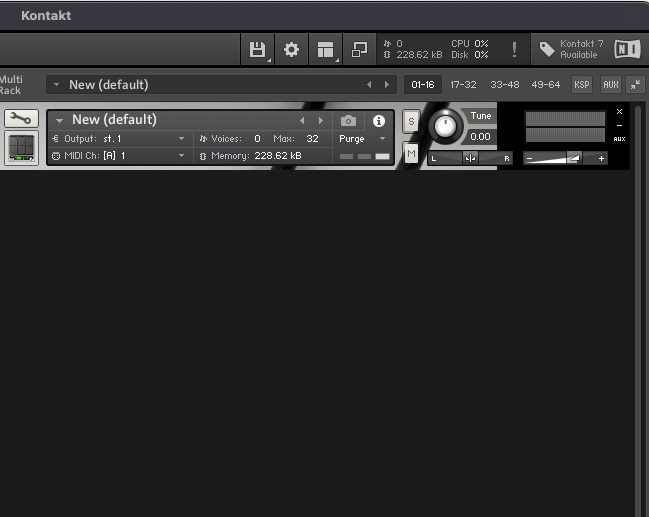Screen dimensions: 649x517
Task: Open Kontakt options with the gear icon
Action: coord(291,49)
